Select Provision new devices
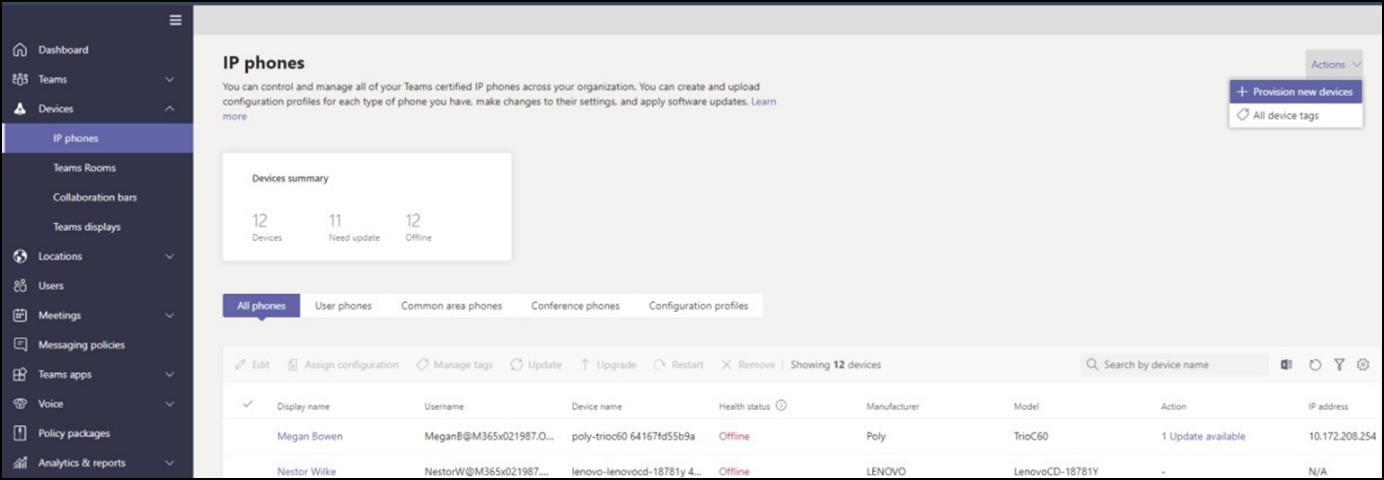Image resolution: width=1384 pixels, height=480 pixels. 1295,92
